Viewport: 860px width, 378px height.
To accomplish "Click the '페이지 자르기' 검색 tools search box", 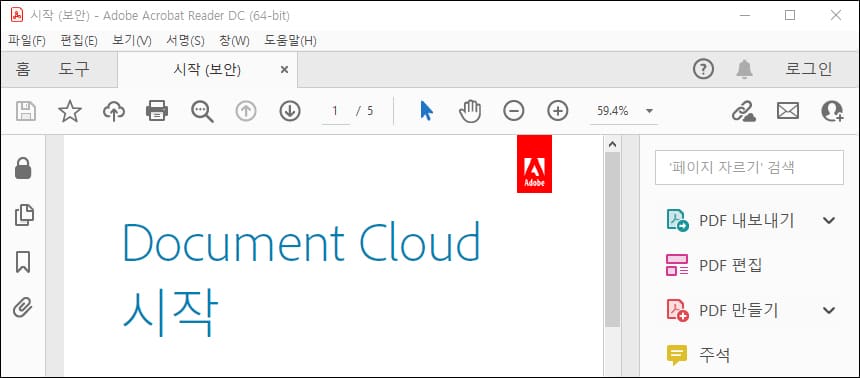I will (x=749, y=167).
